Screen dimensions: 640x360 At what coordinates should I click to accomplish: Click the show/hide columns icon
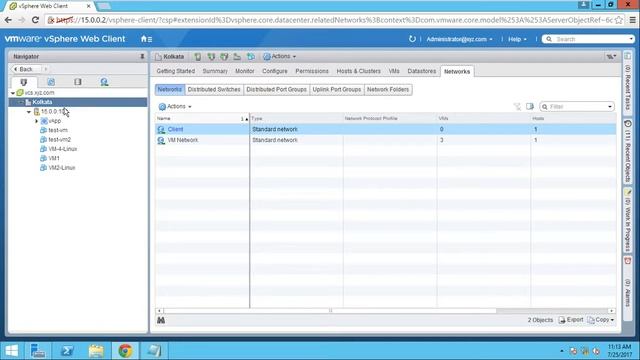[x=530, y=107]
